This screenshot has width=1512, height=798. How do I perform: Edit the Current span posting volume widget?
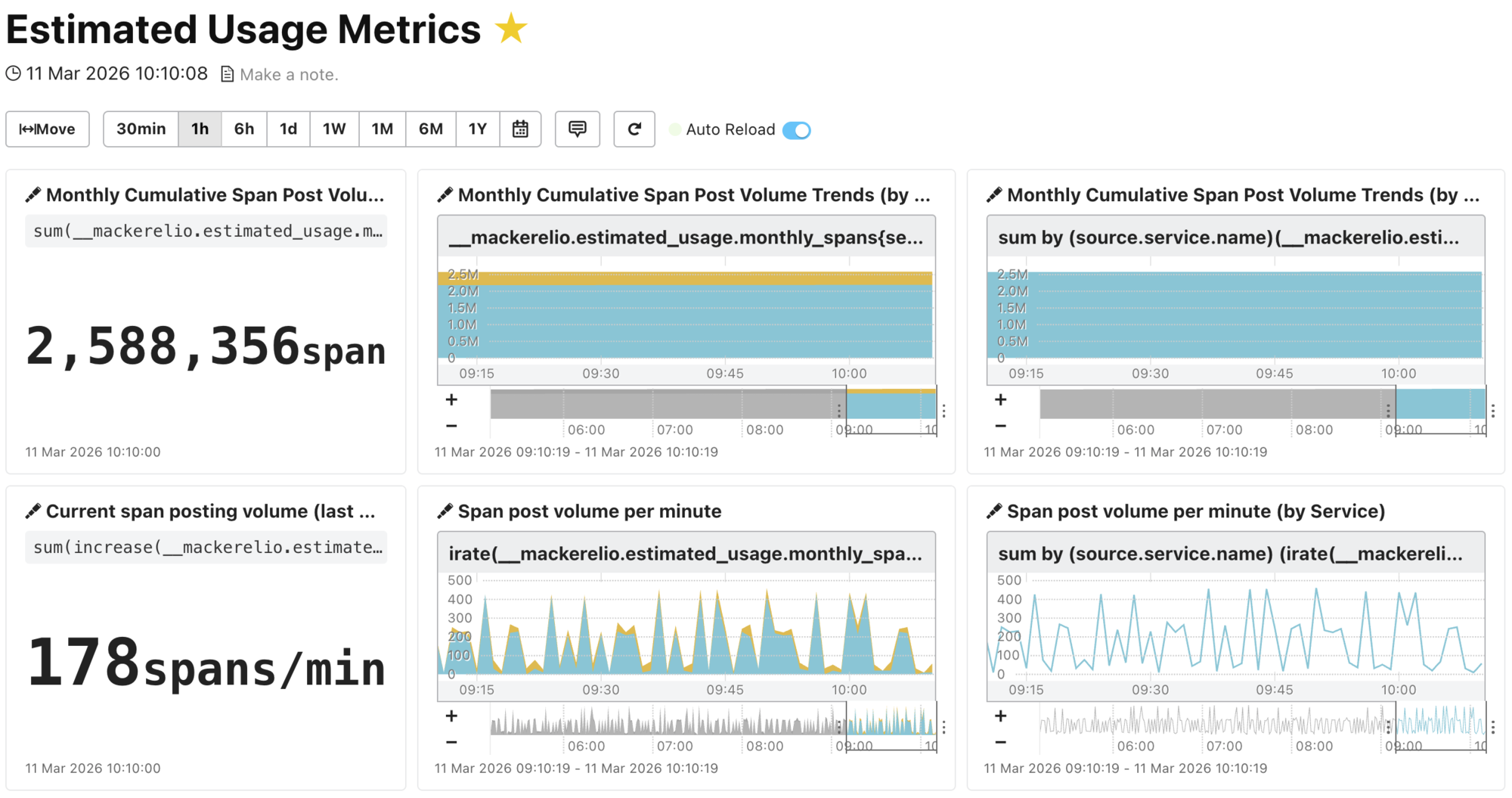click(33, 511)
